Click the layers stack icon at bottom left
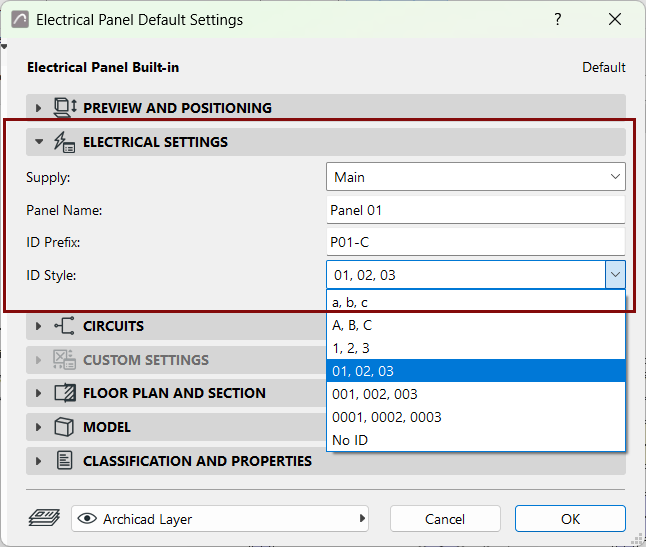The height and width of the screenshot is (547, 646). (x=44, y=518)
